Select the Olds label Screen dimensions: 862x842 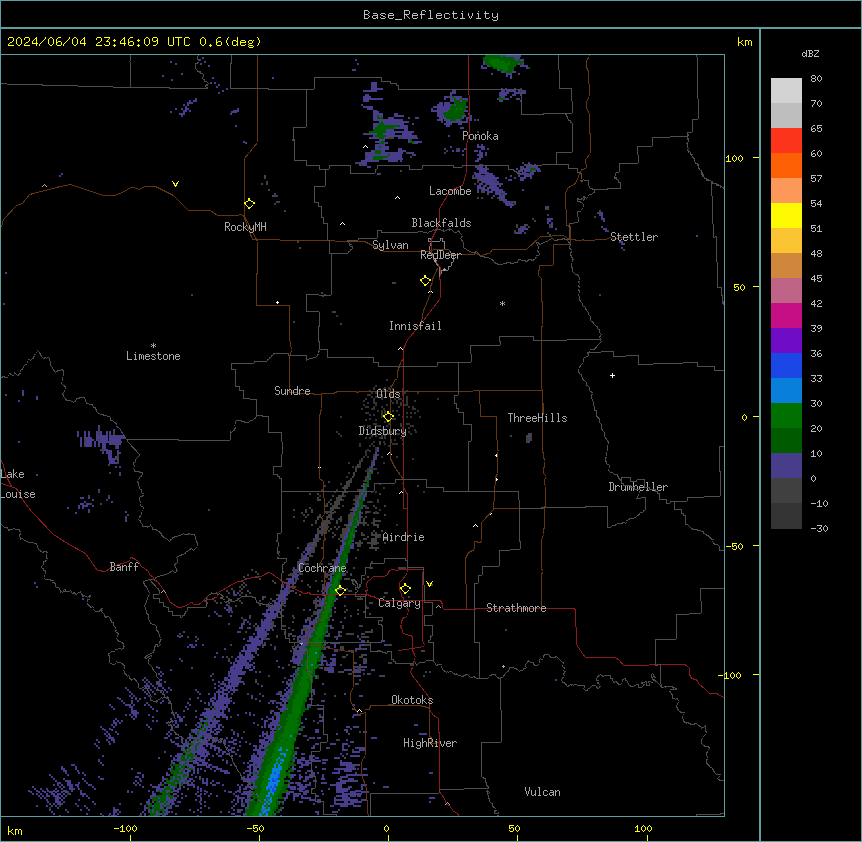point(388,394)
